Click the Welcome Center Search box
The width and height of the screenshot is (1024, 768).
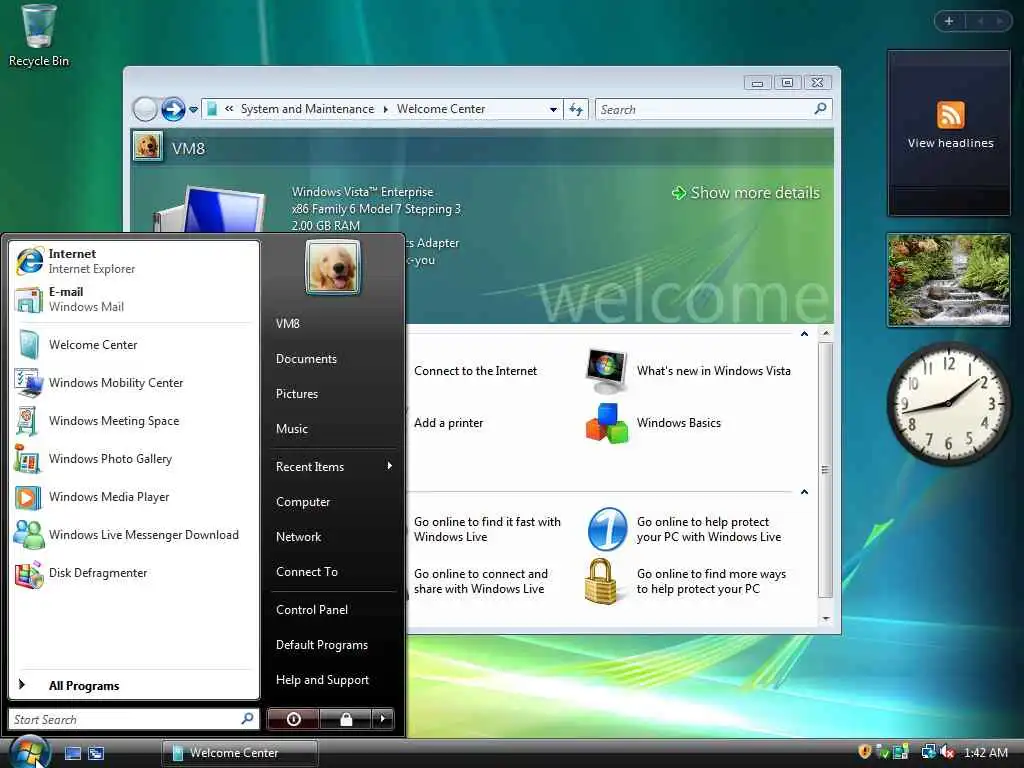tap(713, 109)
